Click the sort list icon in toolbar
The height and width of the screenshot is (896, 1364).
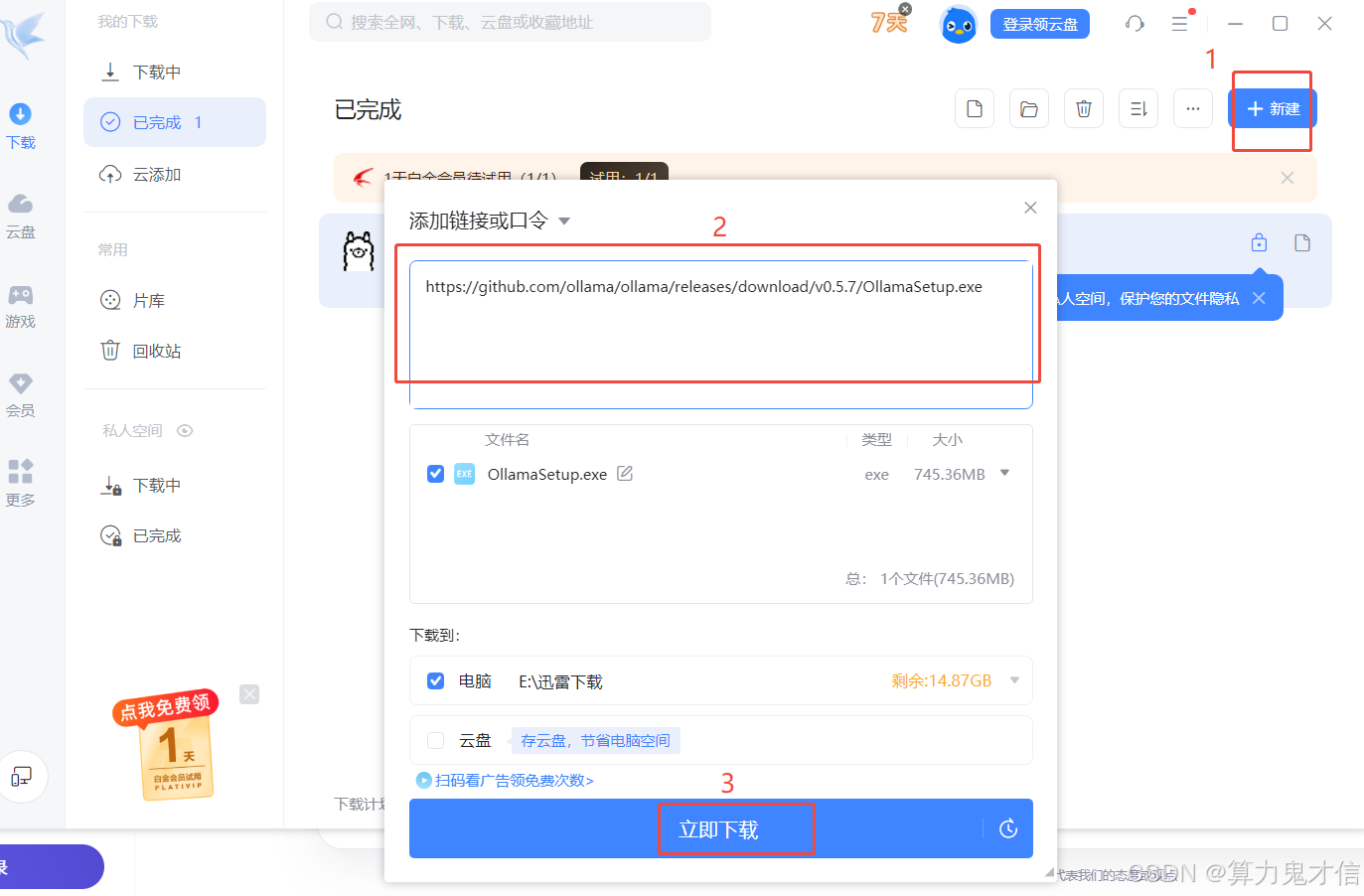pos(1138,108)
